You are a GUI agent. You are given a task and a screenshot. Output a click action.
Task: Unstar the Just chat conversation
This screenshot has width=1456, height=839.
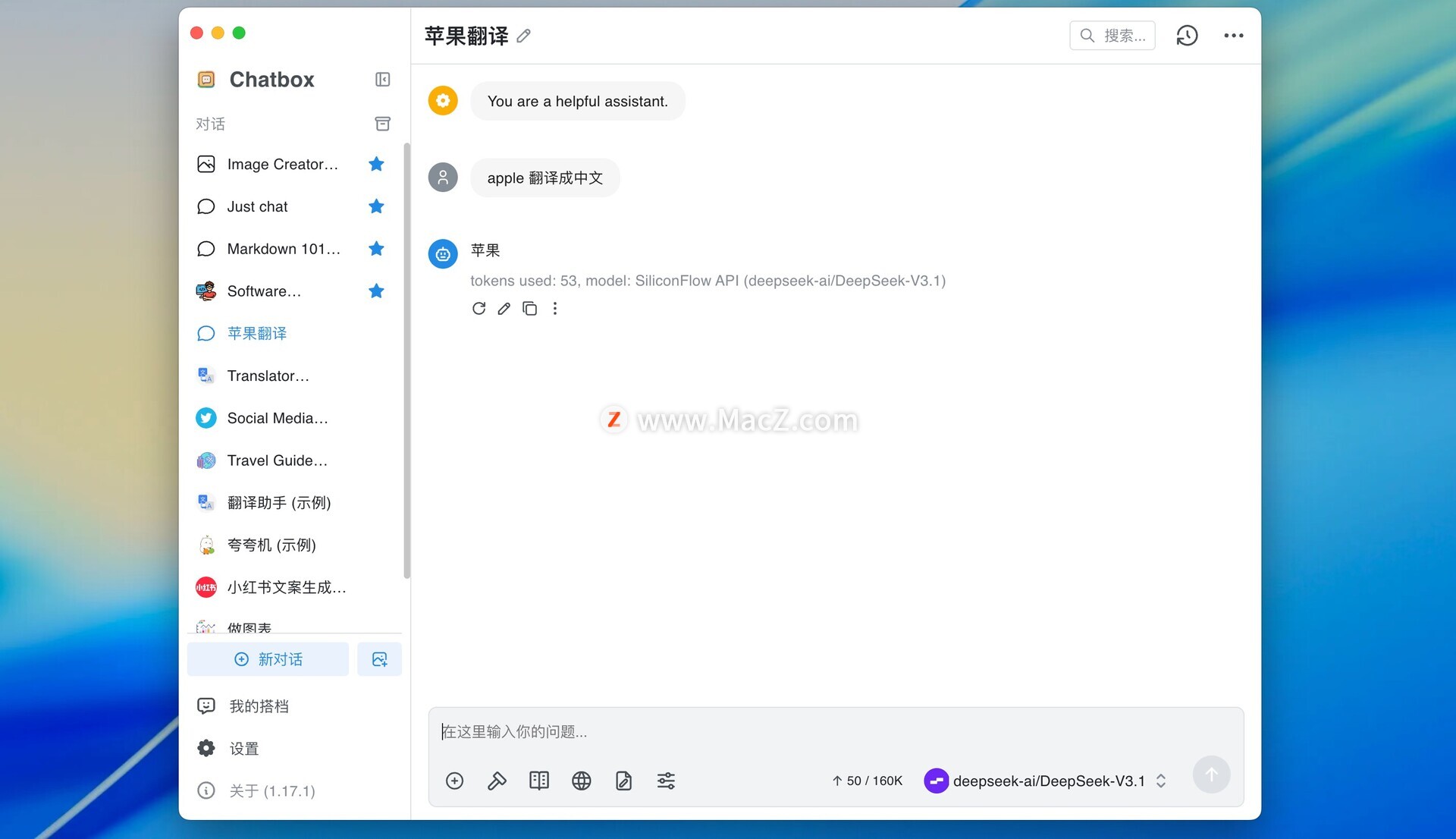pyautogui.click(x=376, y=206)
